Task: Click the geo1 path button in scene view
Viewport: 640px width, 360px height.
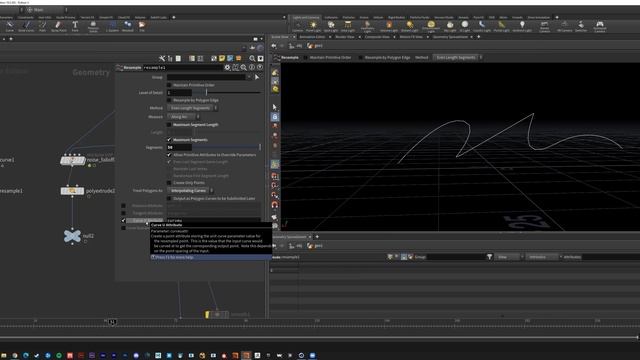Action: 315,46
